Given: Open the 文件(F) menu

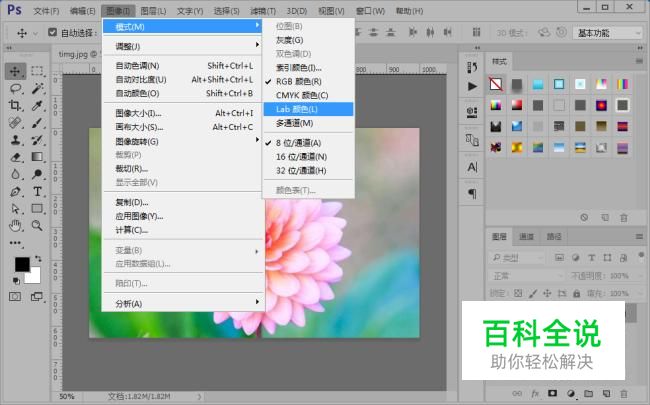Looking at the screenshot, I should pos(46,11).
